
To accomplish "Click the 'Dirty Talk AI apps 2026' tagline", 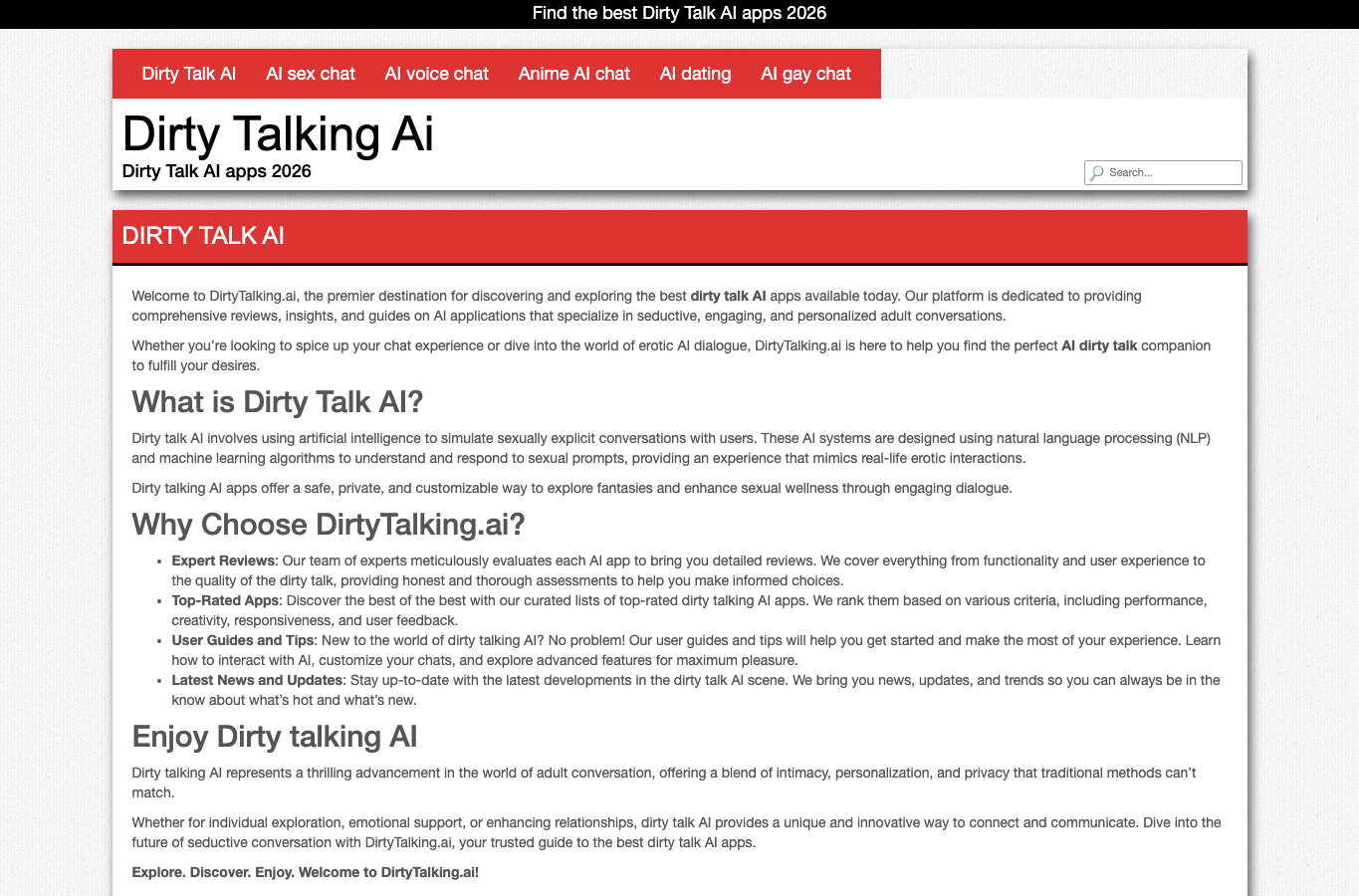I will [x=216, y=171].
